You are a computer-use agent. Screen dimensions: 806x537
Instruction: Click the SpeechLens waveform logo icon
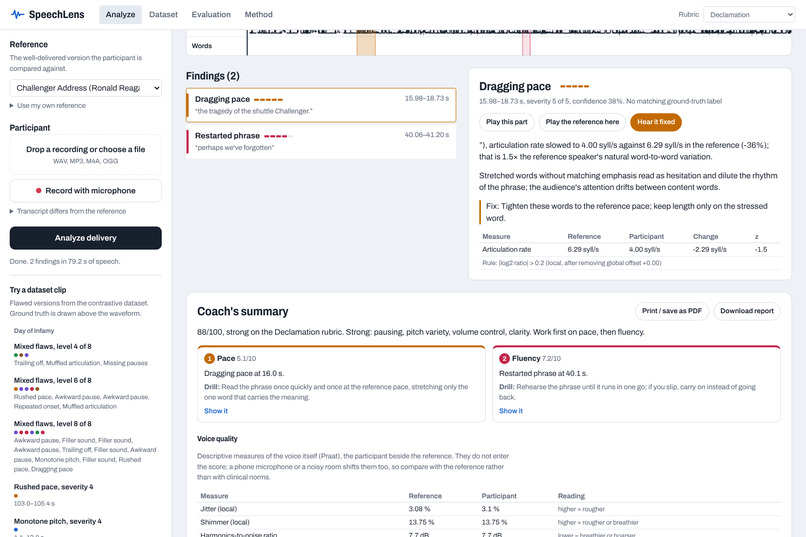tap(17, 14)
